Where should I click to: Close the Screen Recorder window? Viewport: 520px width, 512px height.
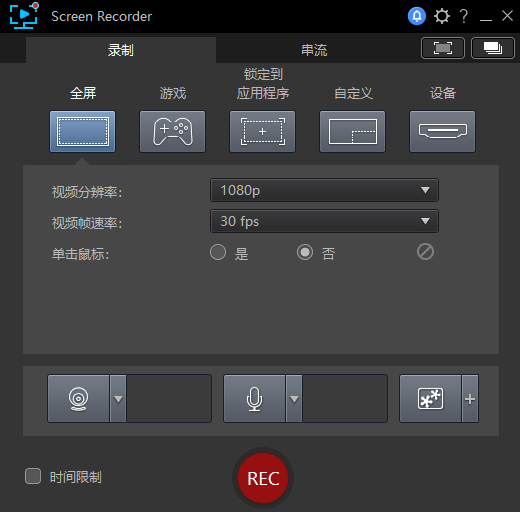507,15
